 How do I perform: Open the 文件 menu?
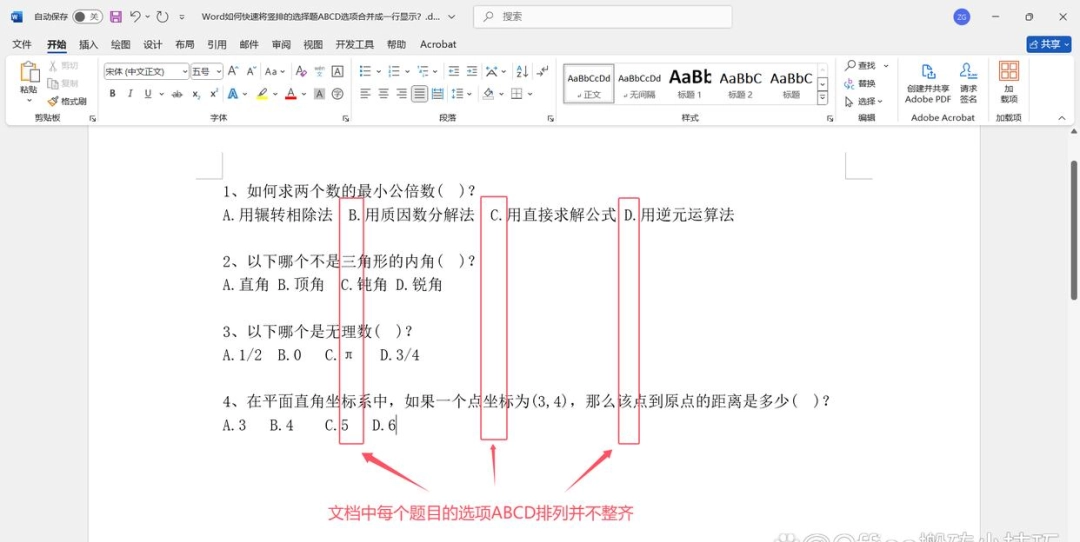tap(22, 44)
